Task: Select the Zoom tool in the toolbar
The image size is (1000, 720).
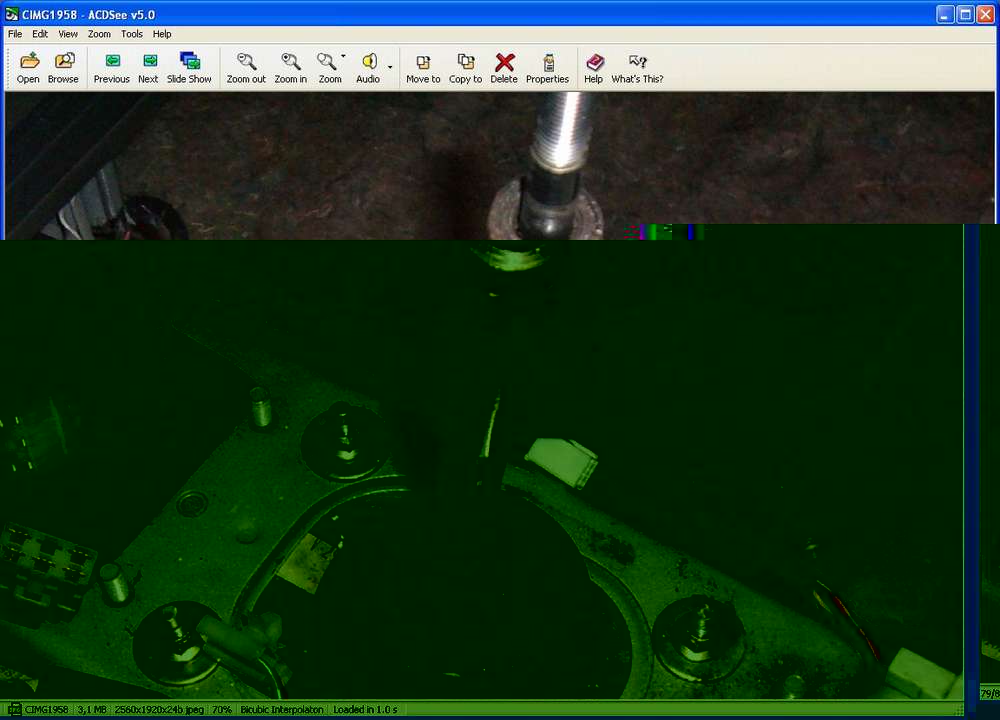Action: [x=329, y=68]
